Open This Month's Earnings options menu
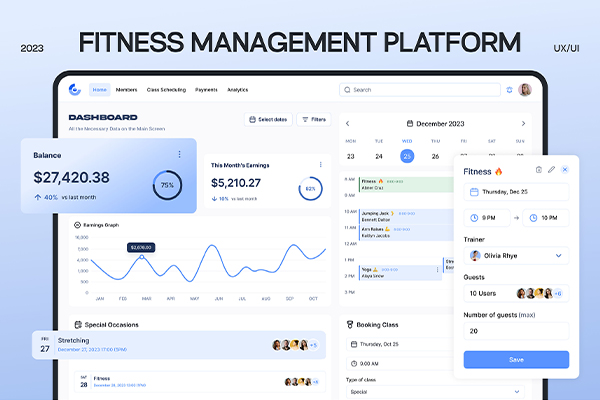 pos(321,164)
